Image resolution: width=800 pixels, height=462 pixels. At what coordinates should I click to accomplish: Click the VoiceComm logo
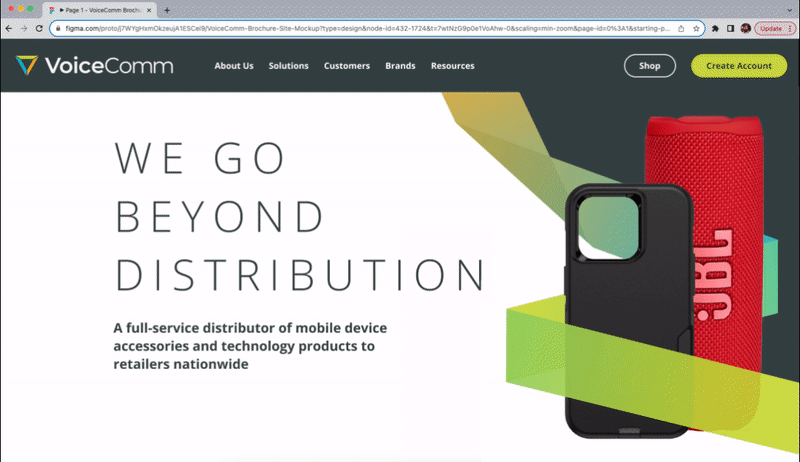pos(94,66)
